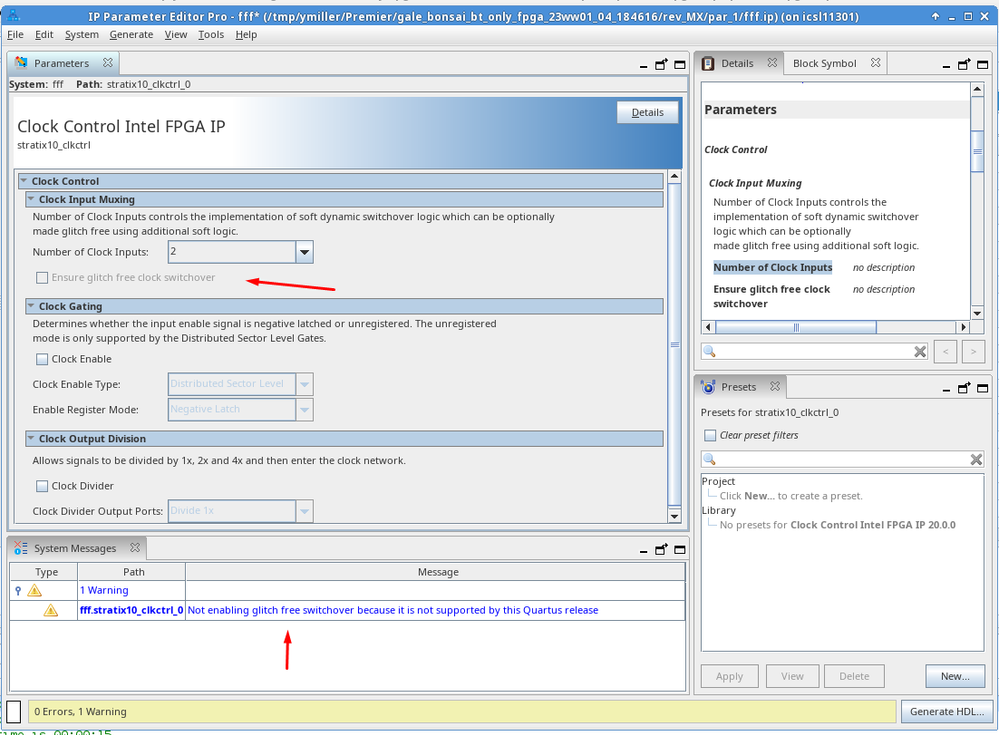Open the Edit menu

click(44, 34)
